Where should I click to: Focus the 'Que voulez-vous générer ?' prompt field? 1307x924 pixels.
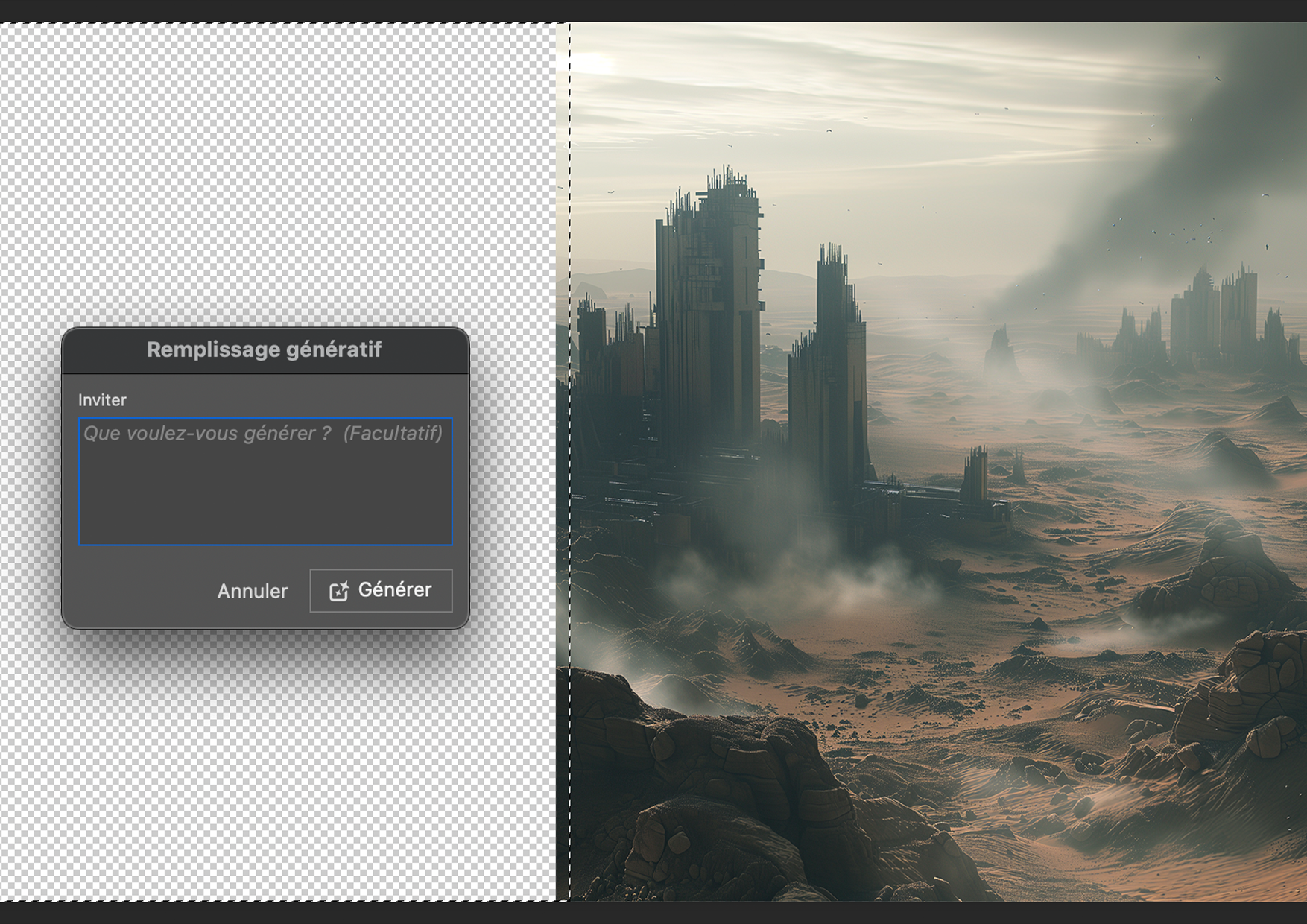pos(265,481)
